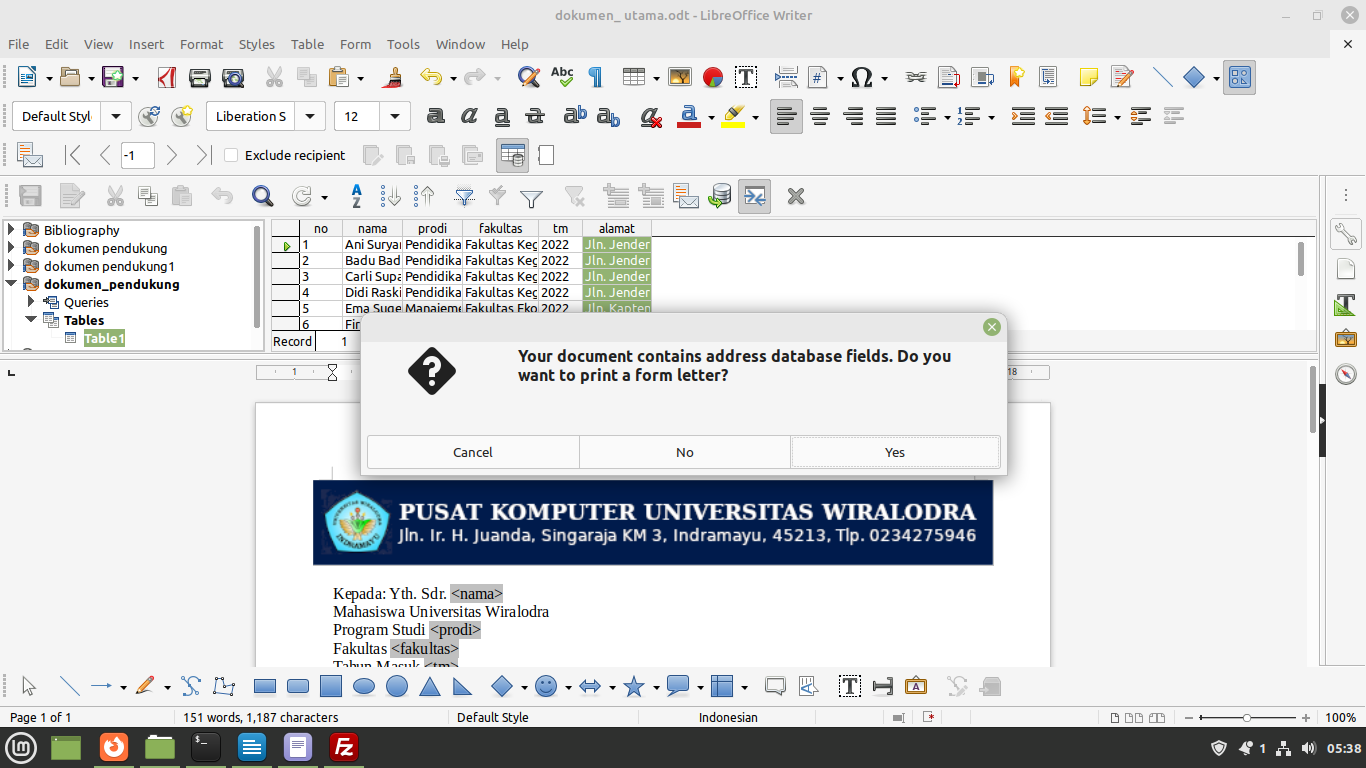
Task: Click the highlighting color swatch
Action: point(733,116)
